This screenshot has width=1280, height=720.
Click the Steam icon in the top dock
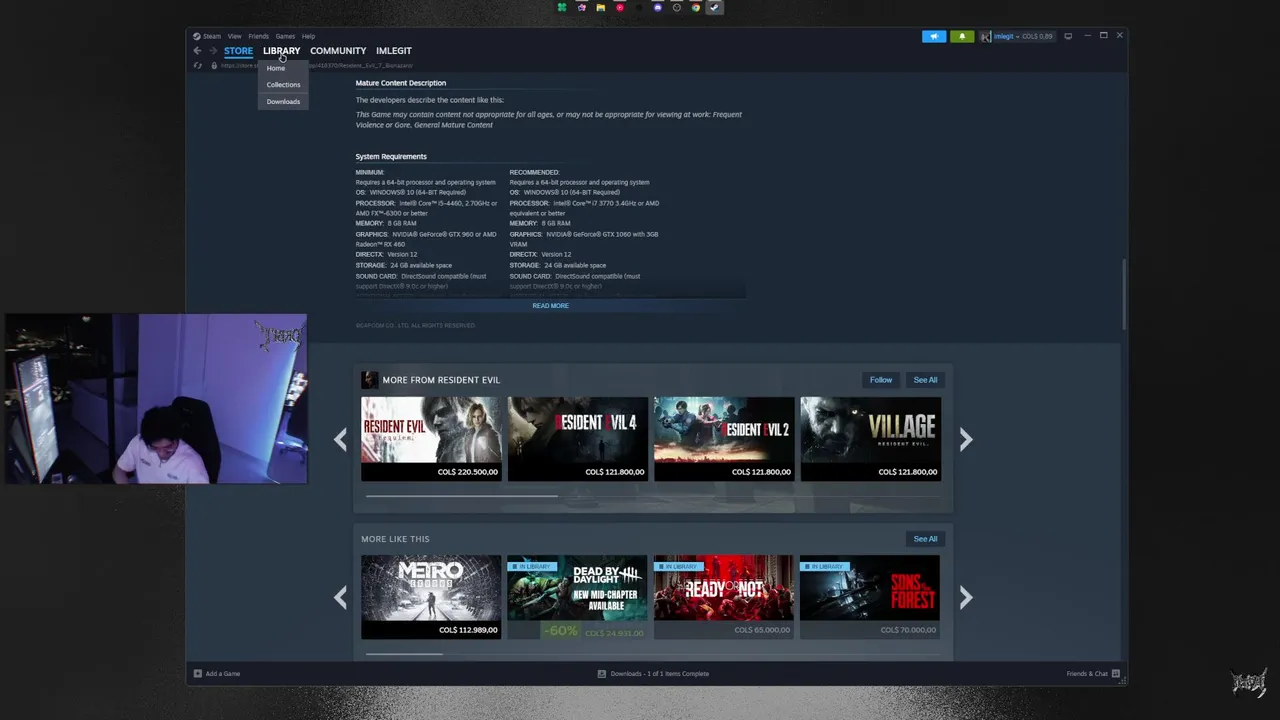click(x=714, y=7)
